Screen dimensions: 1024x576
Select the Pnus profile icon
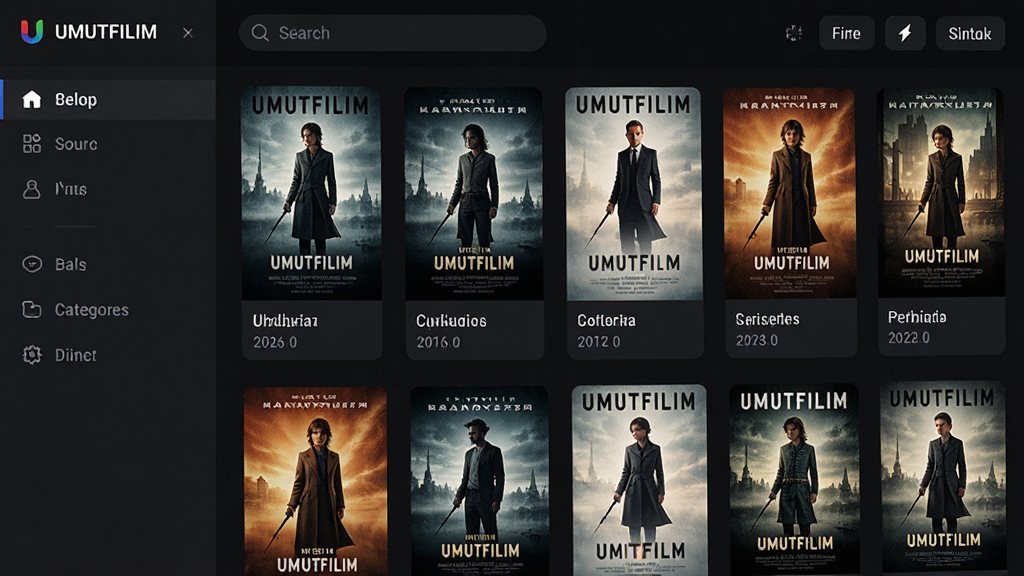point(31,189)
